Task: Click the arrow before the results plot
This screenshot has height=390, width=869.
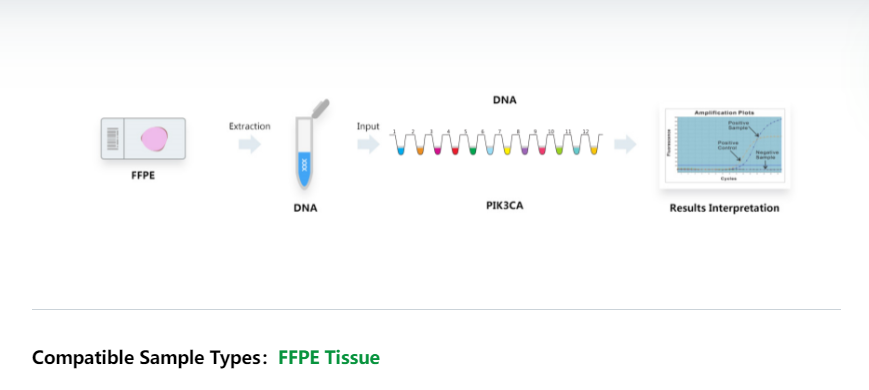Action: pyautogui.click(x=625, y=145)
